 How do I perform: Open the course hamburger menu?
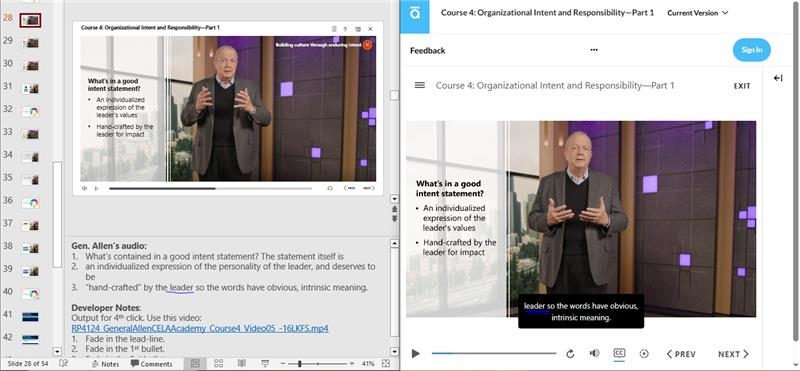(x=420, y=85)
